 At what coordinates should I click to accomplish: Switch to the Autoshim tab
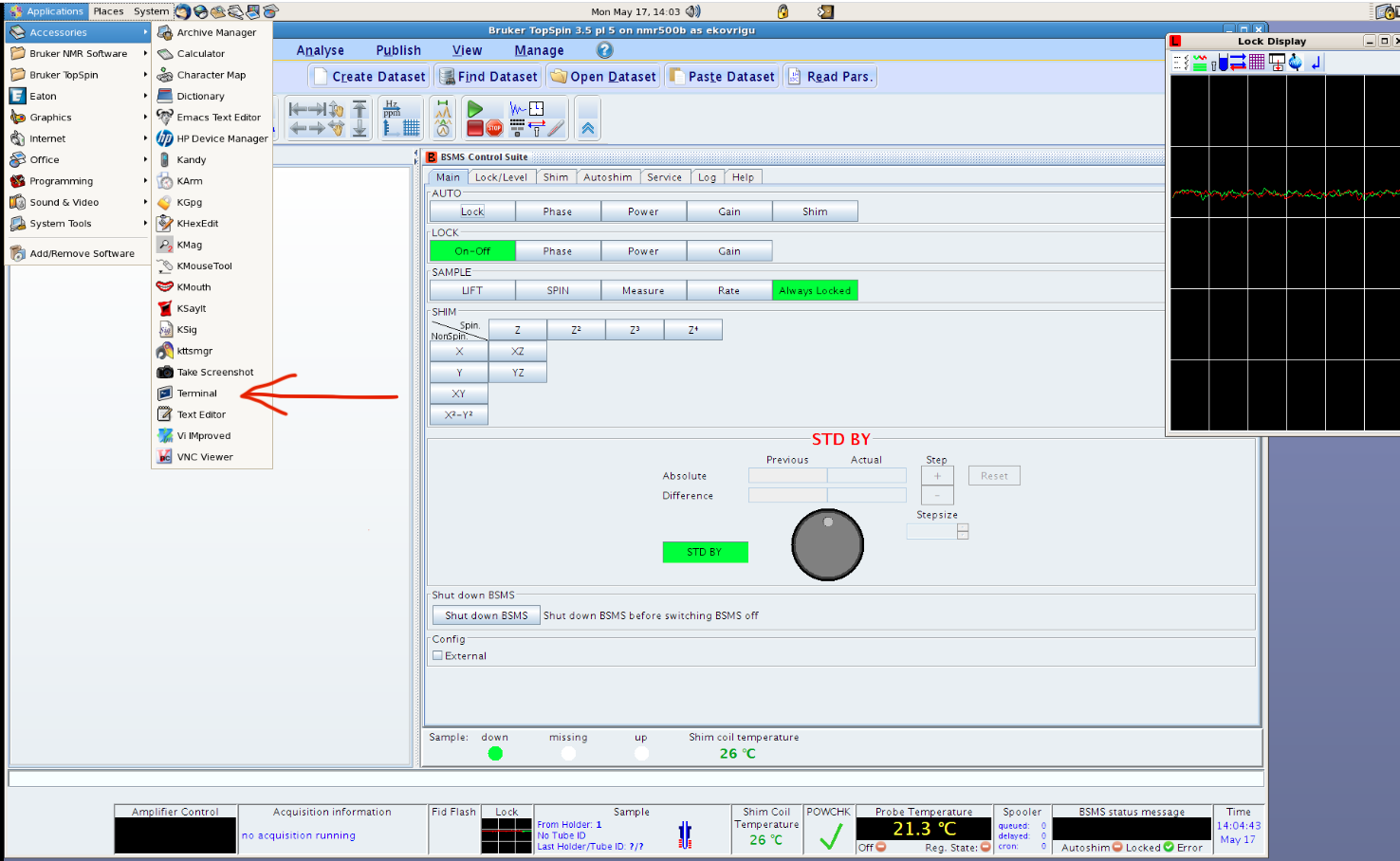[607, 177]
